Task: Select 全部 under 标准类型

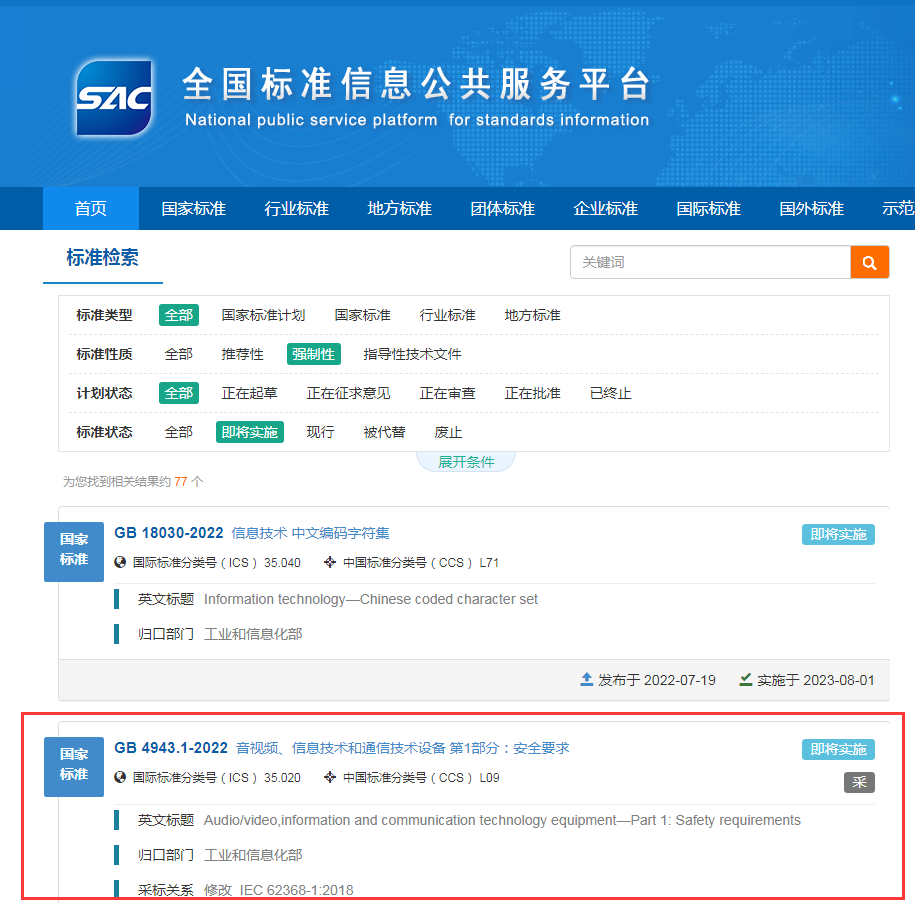Action: click(179, 315)
